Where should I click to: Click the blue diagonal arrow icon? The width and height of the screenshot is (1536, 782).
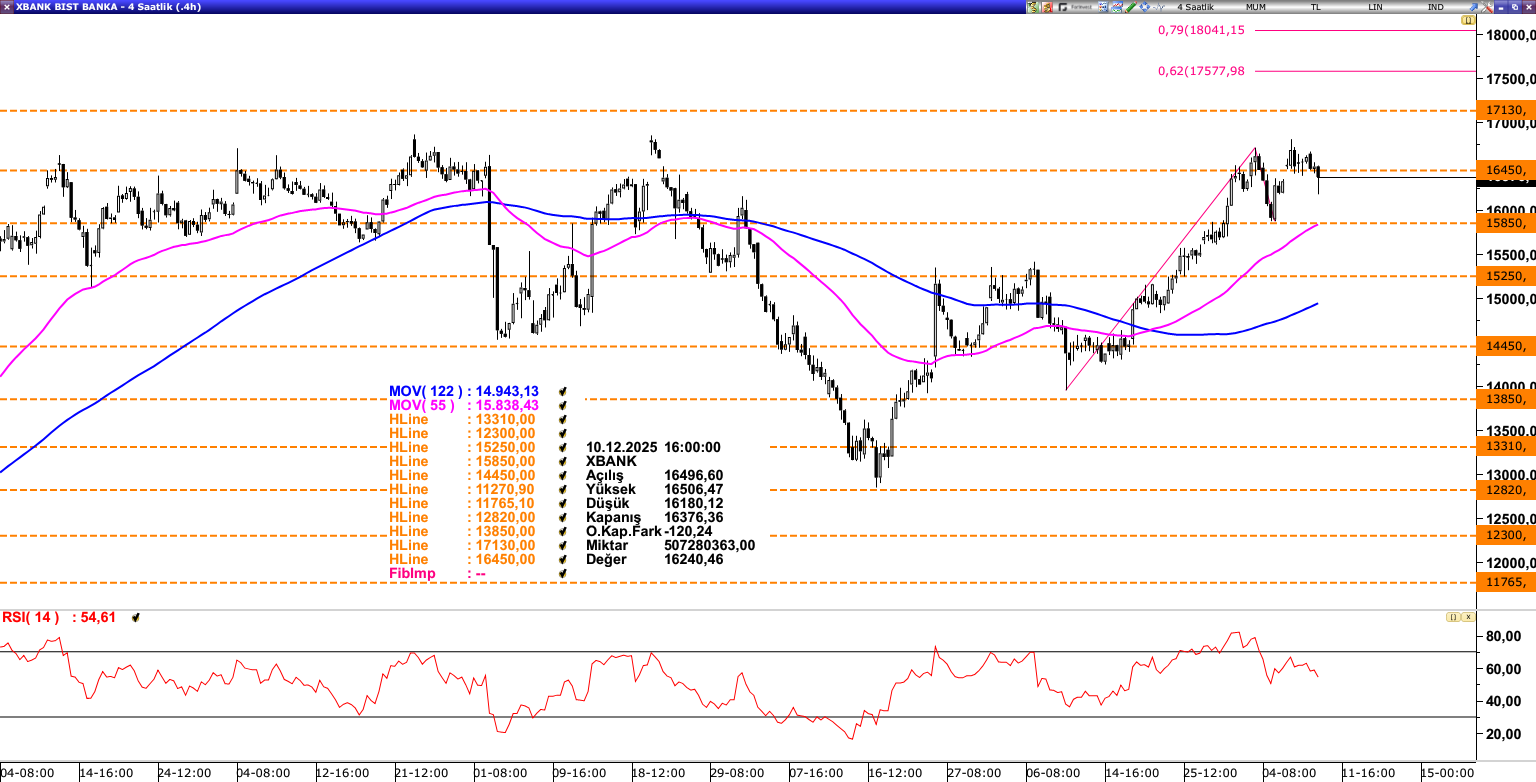coord(1472,7)
